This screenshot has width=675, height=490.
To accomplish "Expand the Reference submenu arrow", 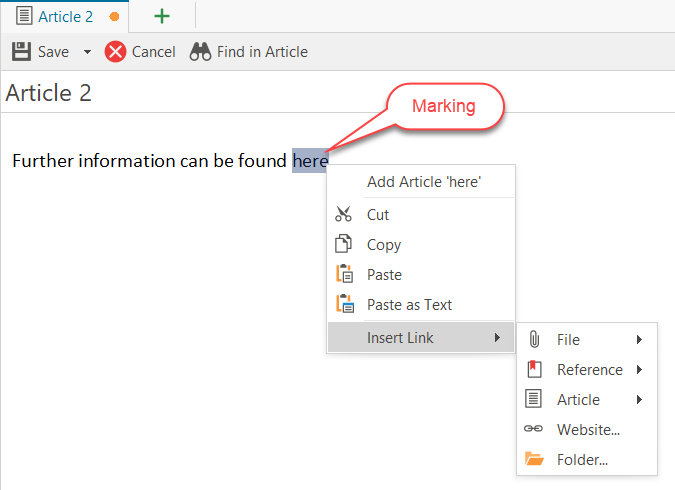I will tap(639, 370).
